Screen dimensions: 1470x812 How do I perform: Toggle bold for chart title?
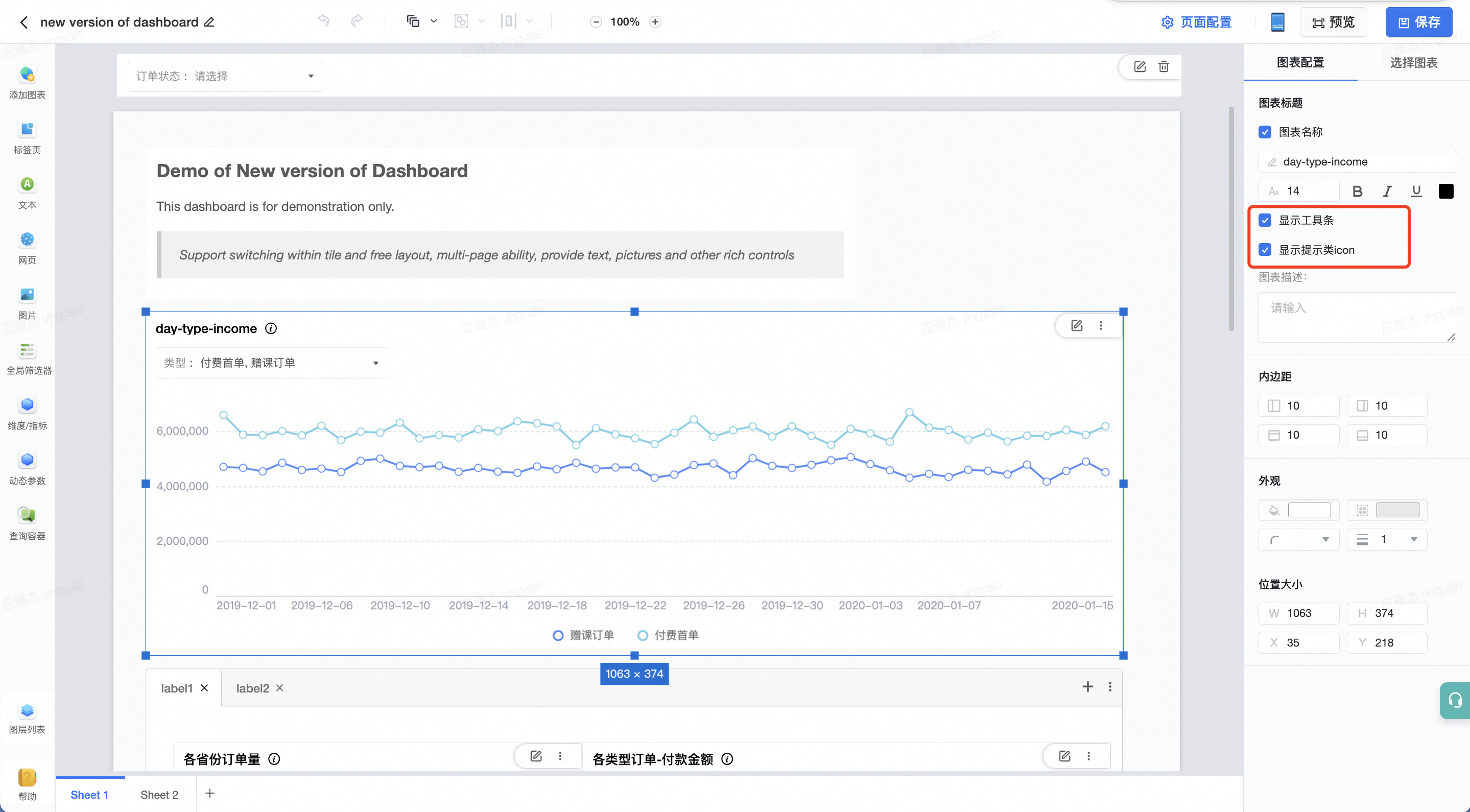pos(1358,191)
